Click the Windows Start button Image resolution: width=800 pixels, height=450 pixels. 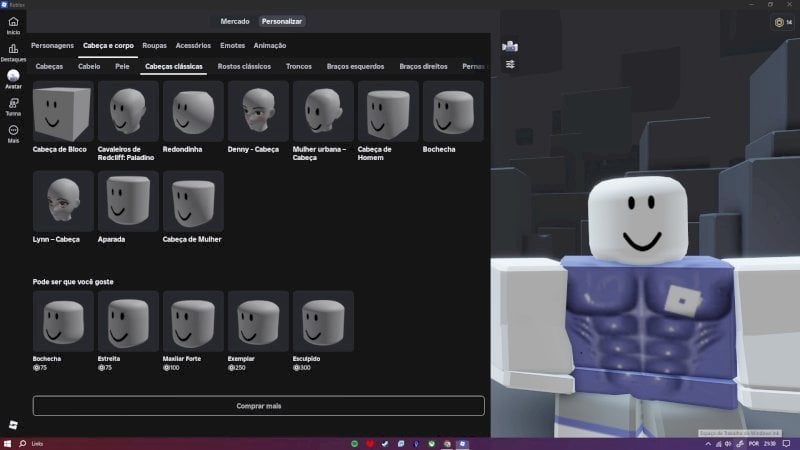point(8,443)
